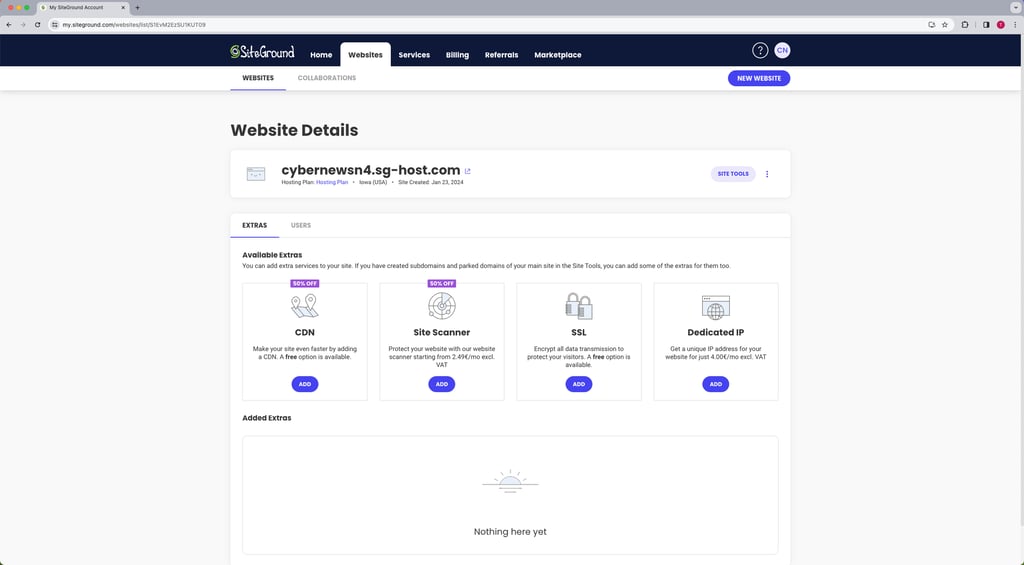Click the 50% OFF badge on CDN
1024x565 pixels.
pyautogui.click(x=305, y=283)
